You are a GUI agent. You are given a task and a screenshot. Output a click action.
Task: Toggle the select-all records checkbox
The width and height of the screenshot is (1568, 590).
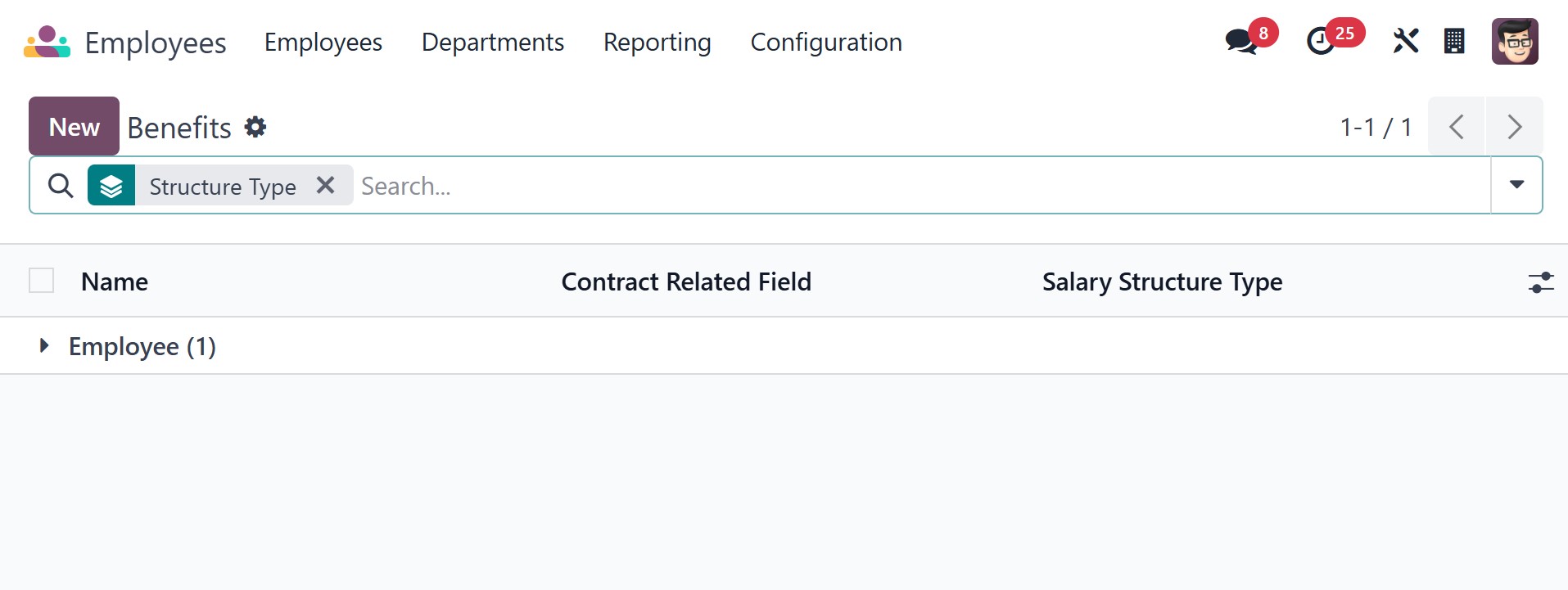click(x=41, y=281)
